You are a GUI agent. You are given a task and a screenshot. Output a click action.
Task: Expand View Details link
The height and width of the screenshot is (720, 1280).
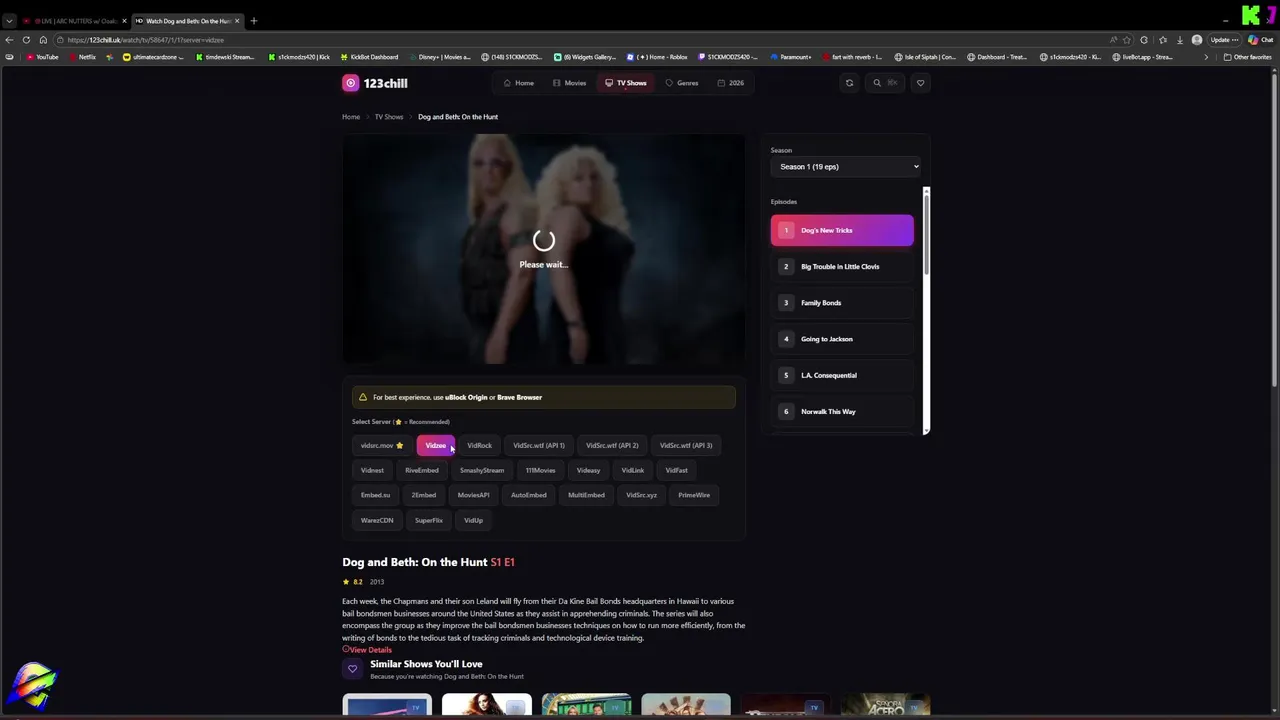367,650
